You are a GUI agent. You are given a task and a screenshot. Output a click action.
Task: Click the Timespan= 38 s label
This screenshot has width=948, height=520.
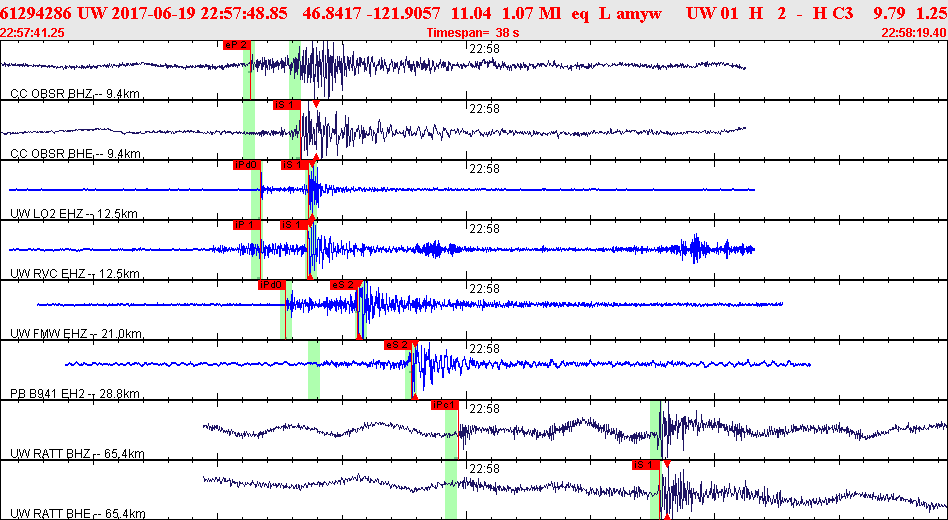(473, 33)
